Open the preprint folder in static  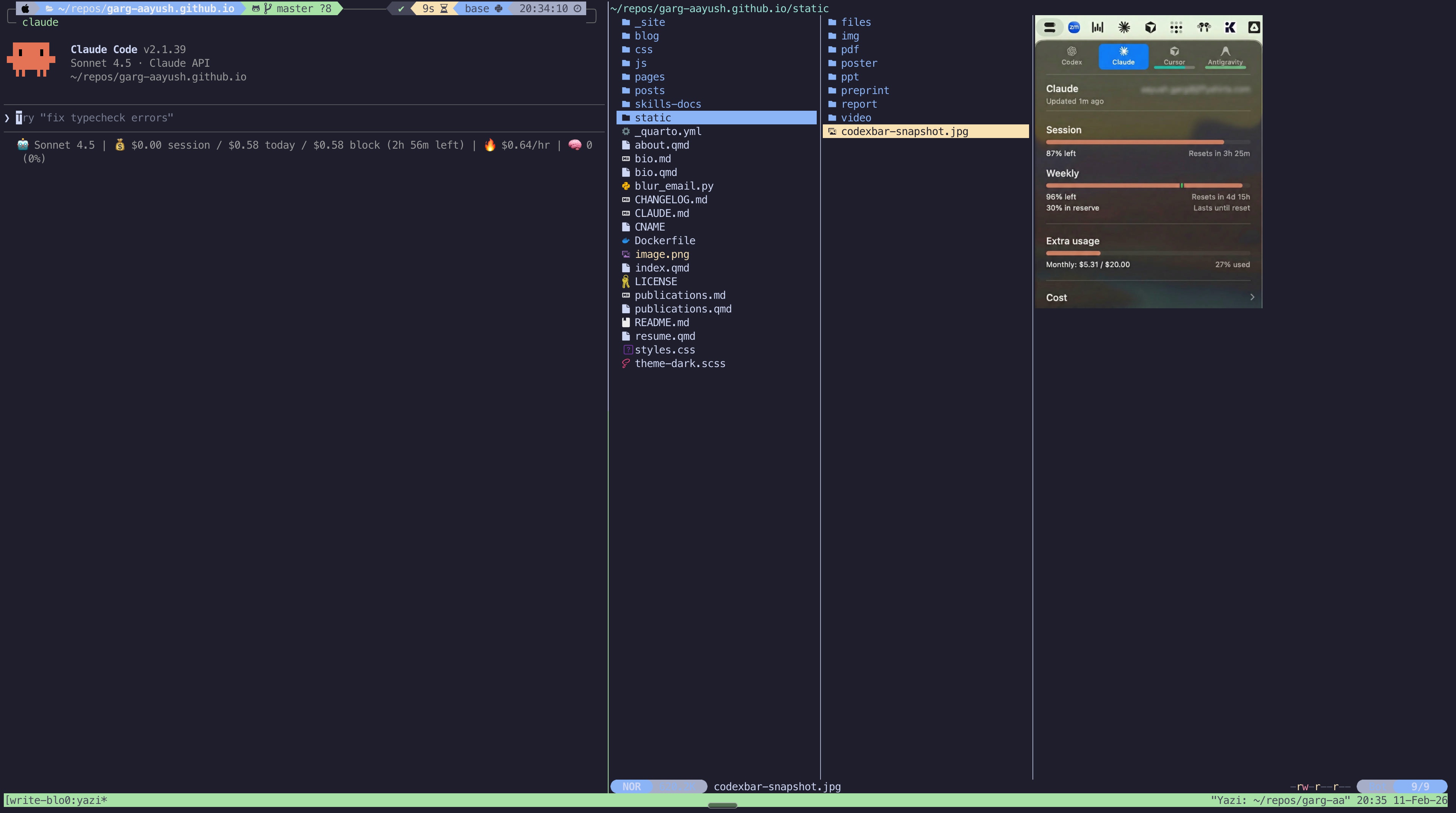pyautogui.click(x=865, y=91)
